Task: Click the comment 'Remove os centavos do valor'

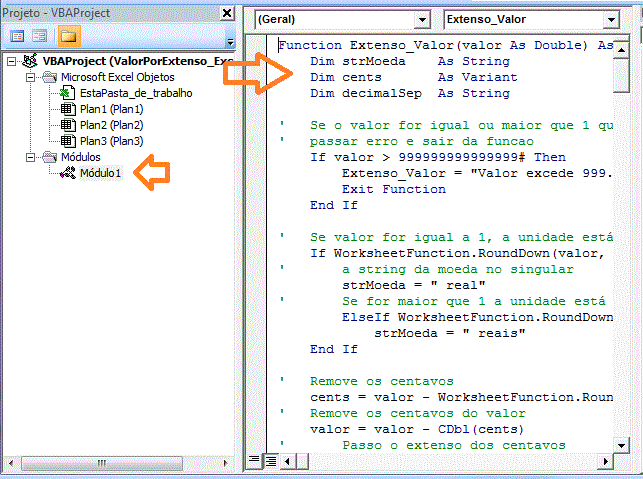Action: click(x=417, y=413)
